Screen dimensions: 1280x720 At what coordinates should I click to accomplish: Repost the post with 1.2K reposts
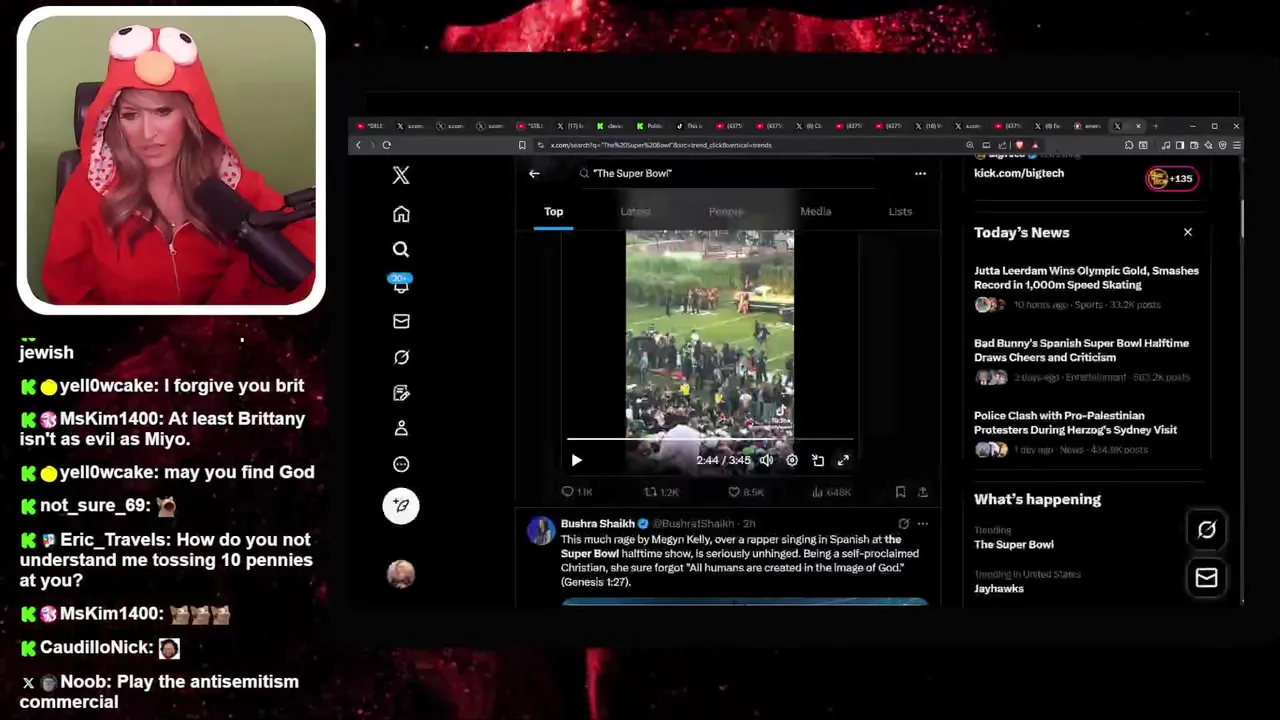662,492
